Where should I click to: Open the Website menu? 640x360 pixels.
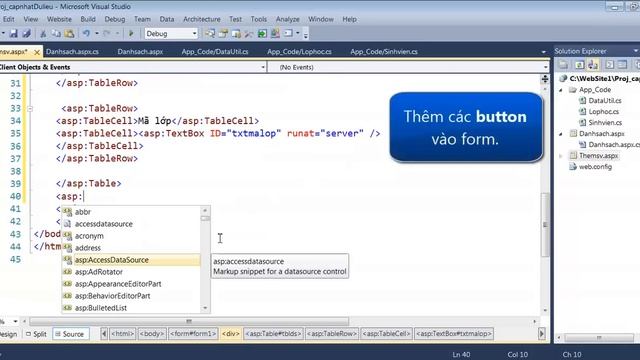click(x=59, y=19)
